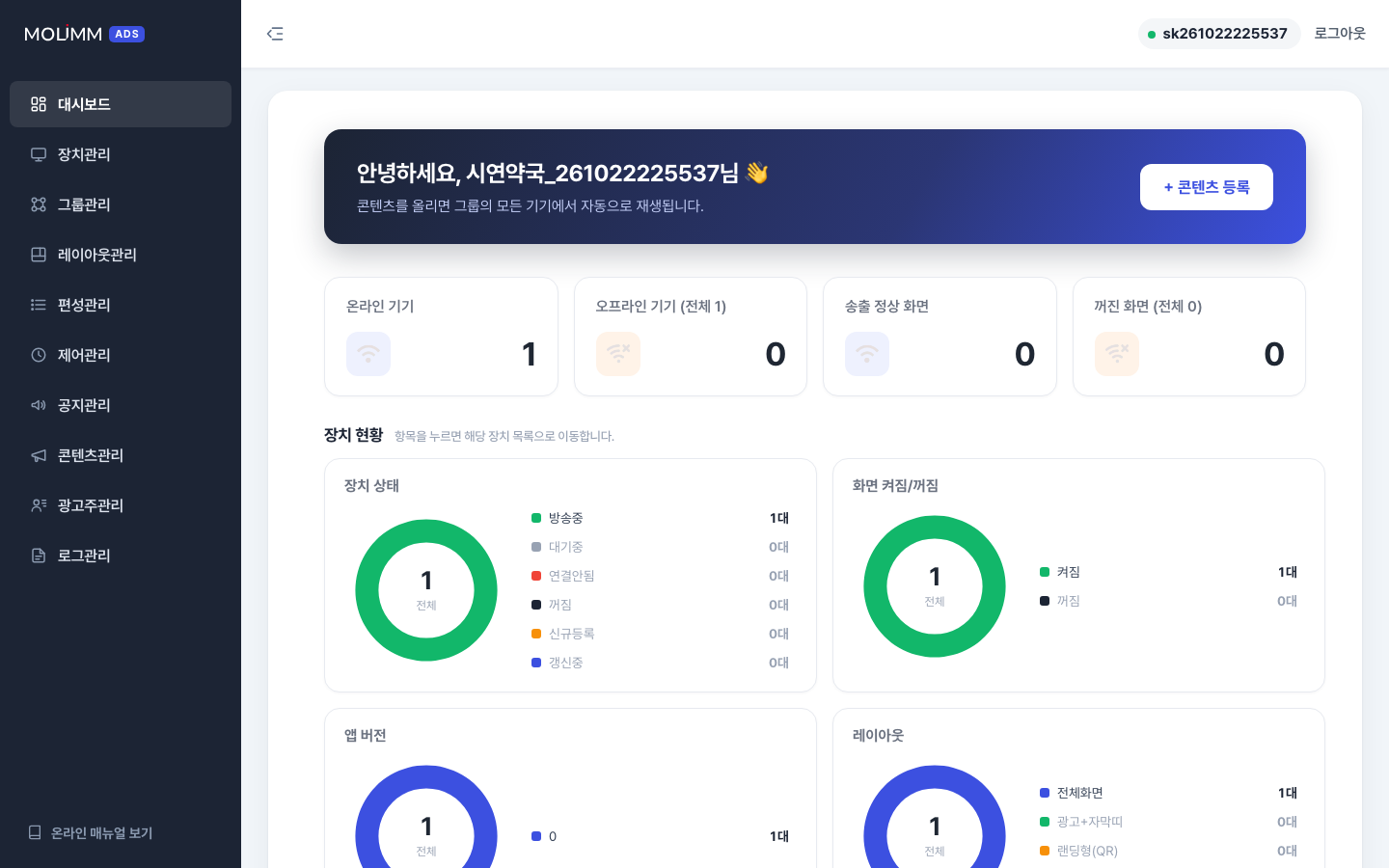Click the 화면 켜짐/꺼짐 donut chart
The width and height of the screenshot is (1389, 868).
pyautogui.click(x=935, y=586)
